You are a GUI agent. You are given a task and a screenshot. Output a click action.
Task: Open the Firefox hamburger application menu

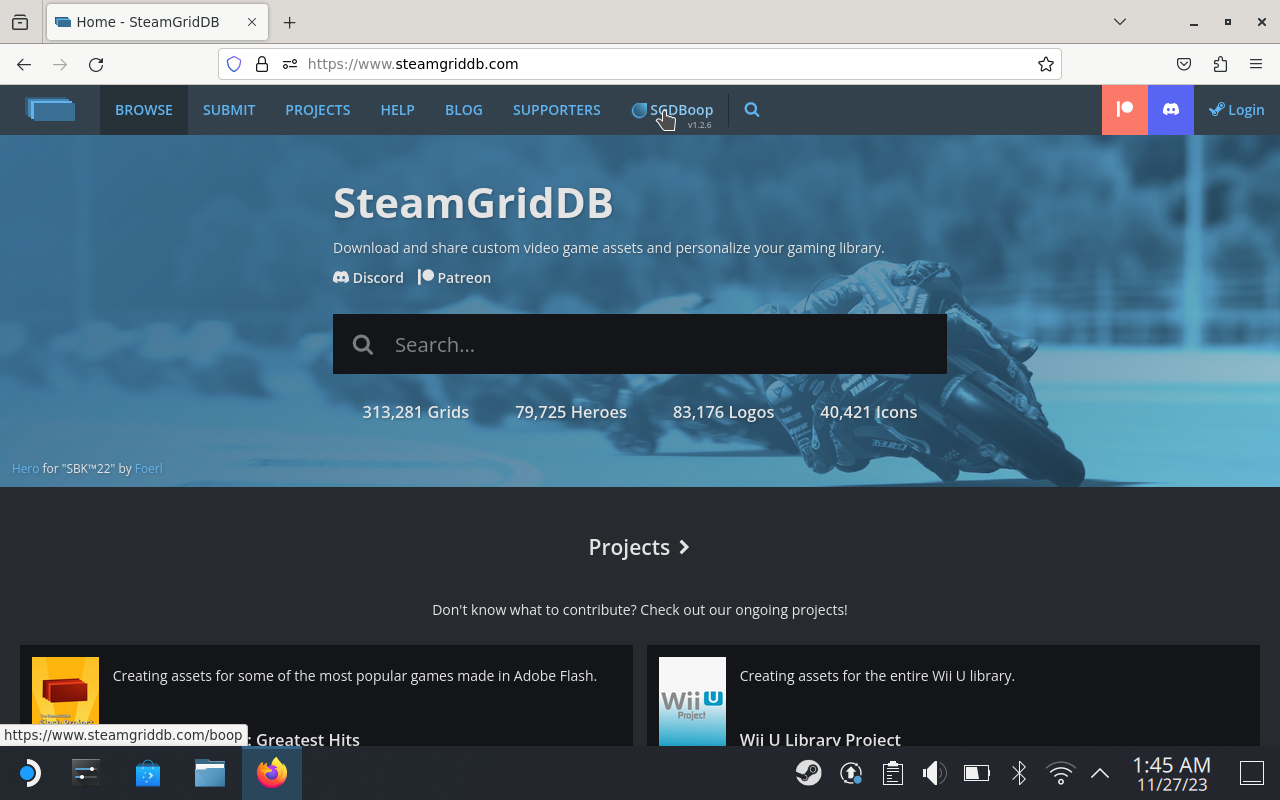pos(1256,64)
